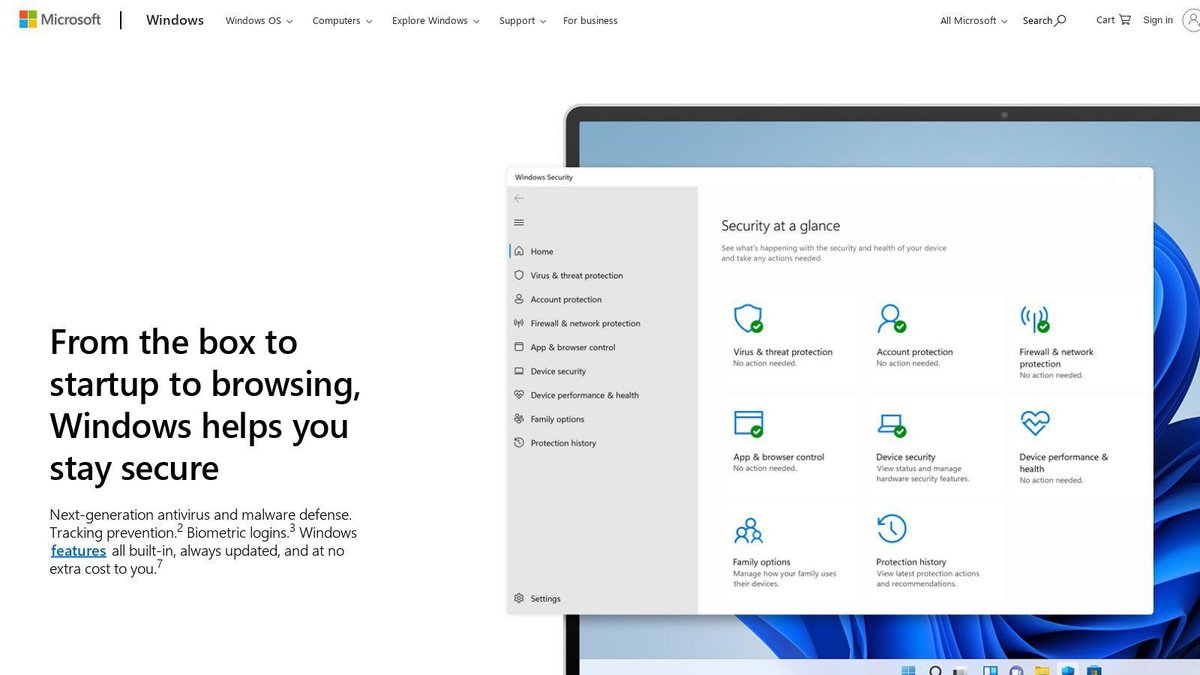This screenshot has width=1200, height=675.
Task: Toggle hamburger menu in Windows Security sidebar
Action: pyautogui.click(x=518, y=223)
